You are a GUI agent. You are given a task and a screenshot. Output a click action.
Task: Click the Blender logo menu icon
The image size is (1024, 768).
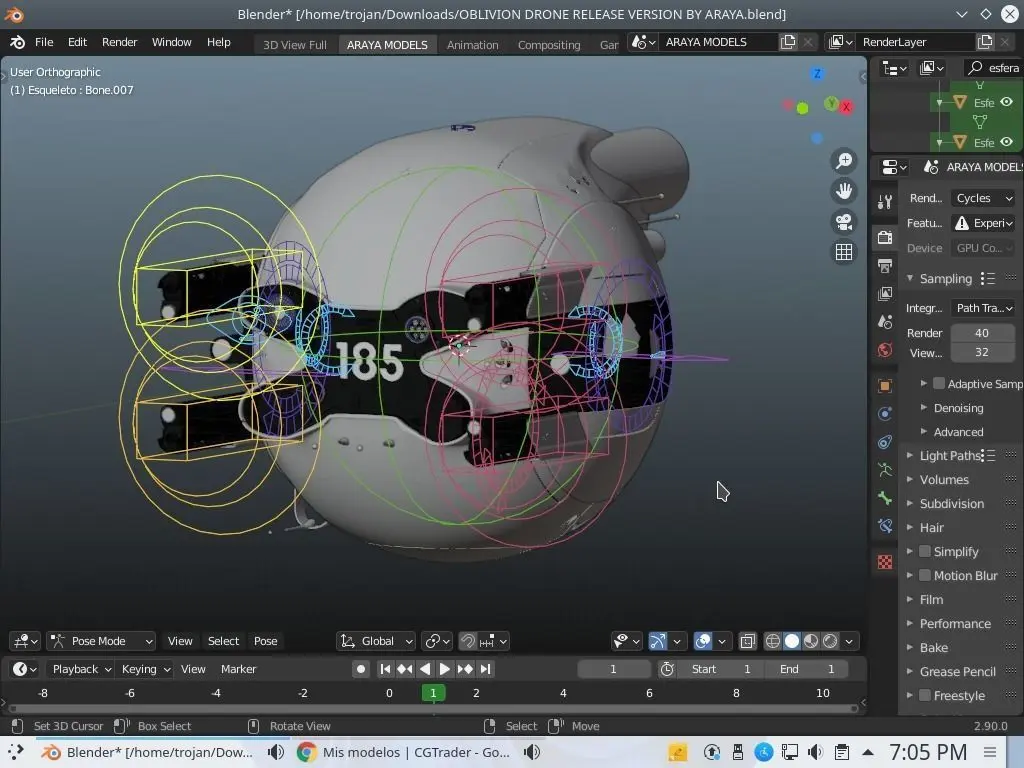tap(18, 42)
